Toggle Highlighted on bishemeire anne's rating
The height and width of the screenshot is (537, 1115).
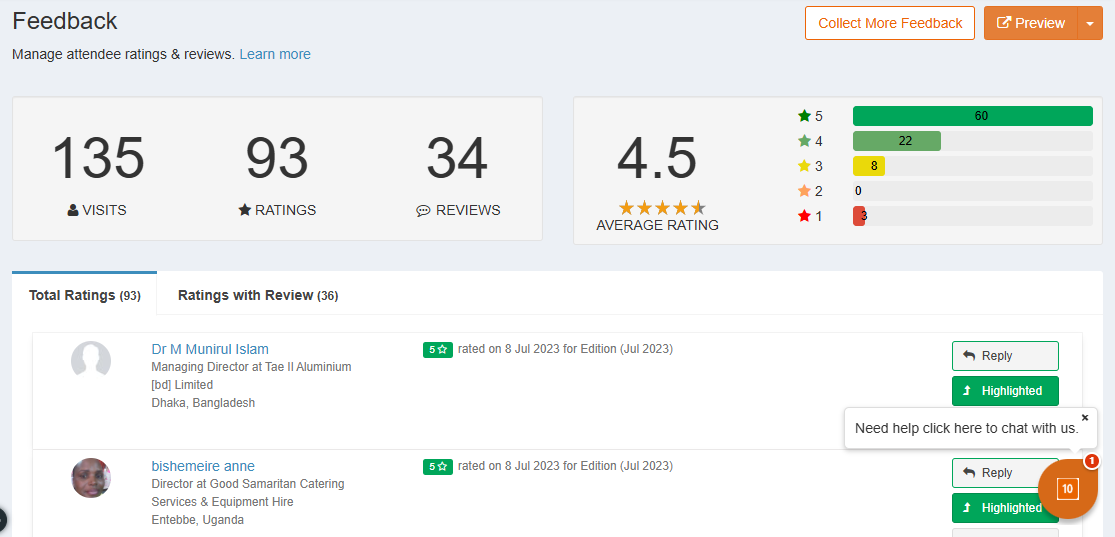pyautogui.click(x=1004, y=508)
